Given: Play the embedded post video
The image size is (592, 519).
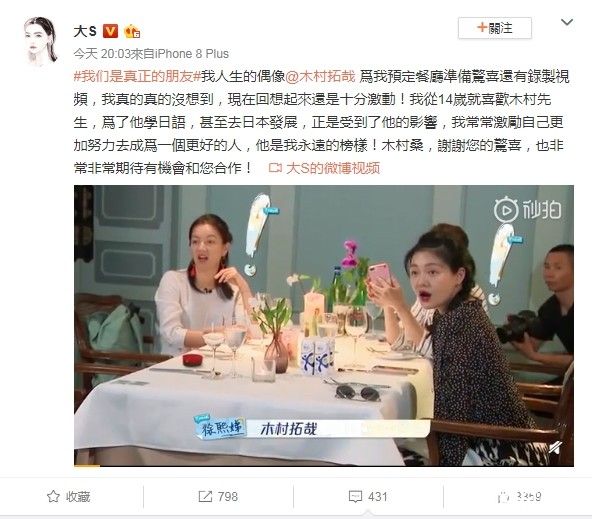Looking at the screenshot, I should click(324, 325).
